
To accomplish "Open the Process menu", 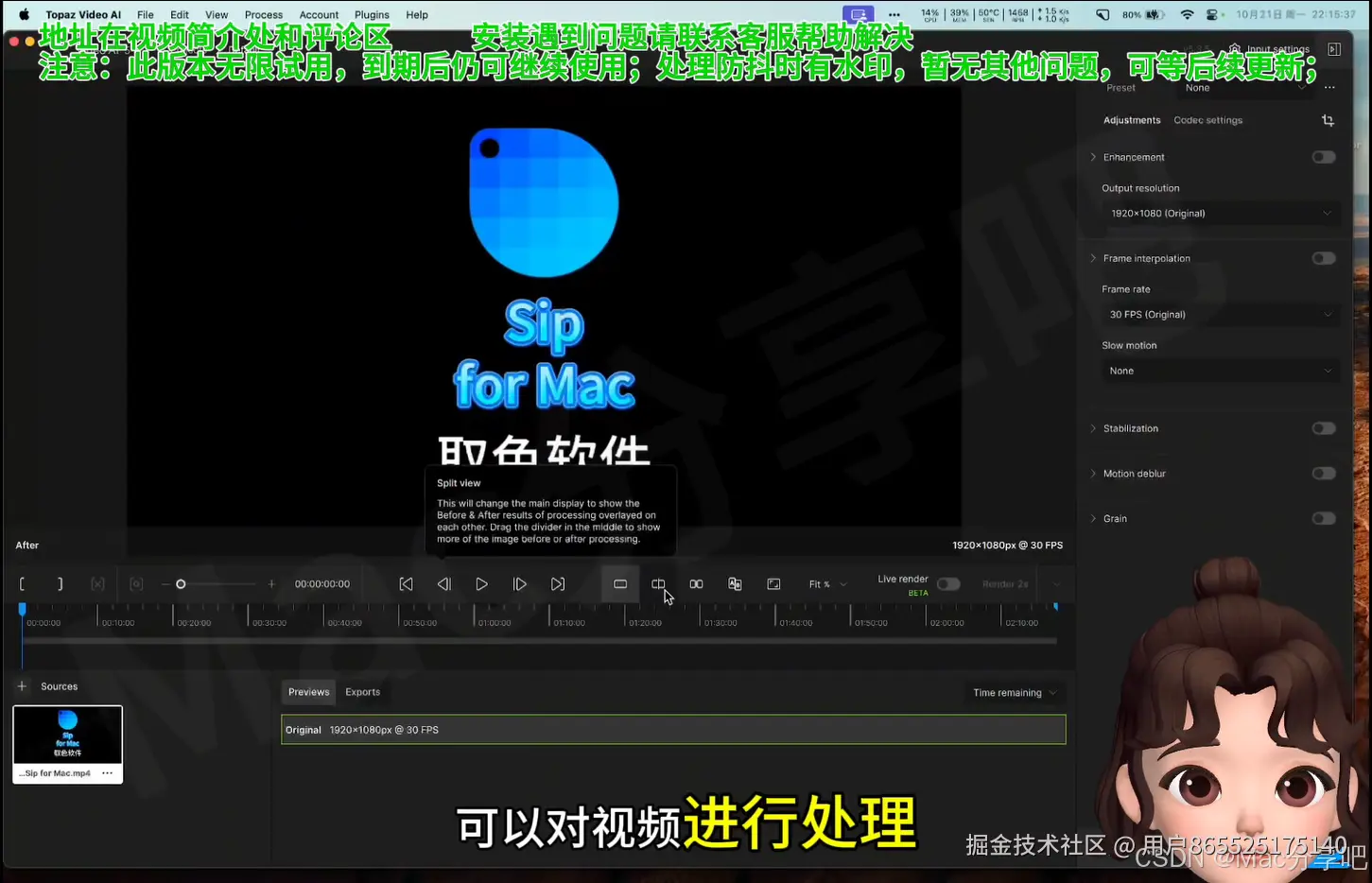I will tap(264, 14).
